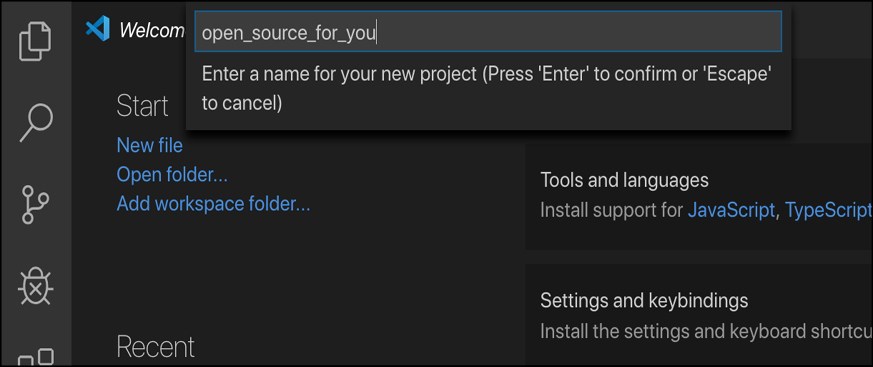Select the Add workspace folder... link
This screenshot has height=367, width=873.
tap(213, 204)
